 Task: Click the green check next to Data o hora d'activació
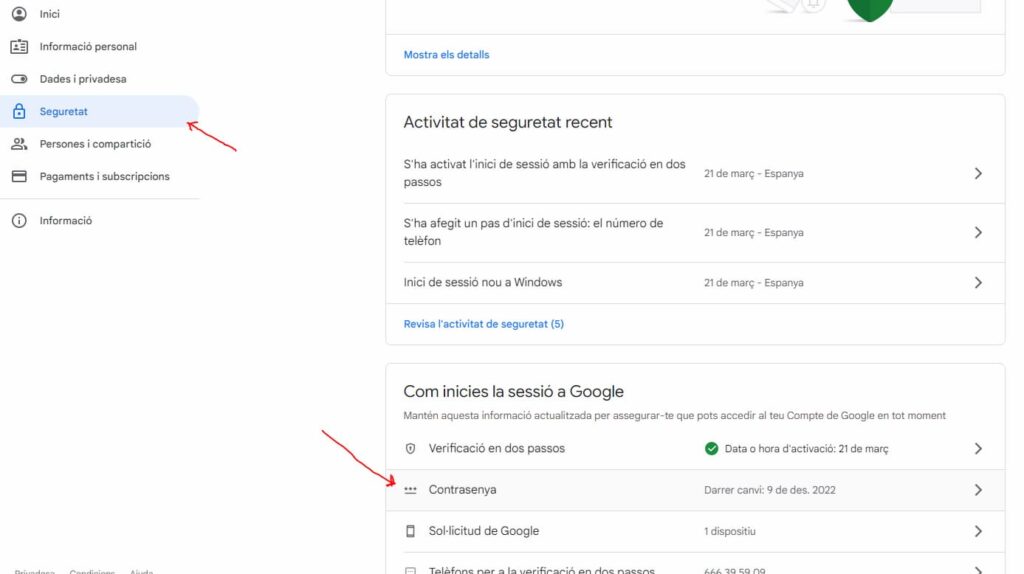point(711,449)
